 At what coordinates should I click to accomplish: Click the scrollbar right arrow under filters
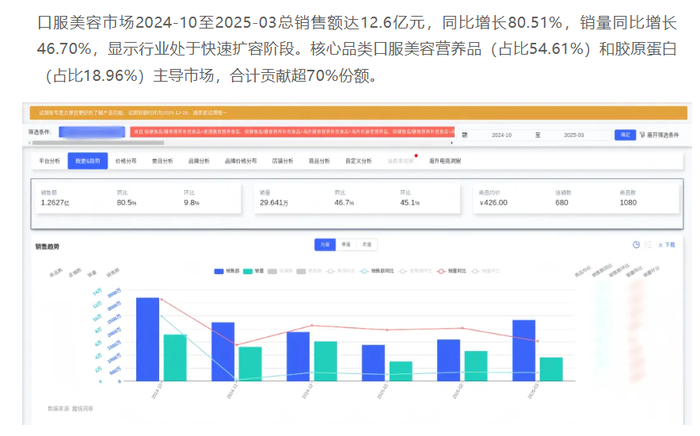coord(452,143)
